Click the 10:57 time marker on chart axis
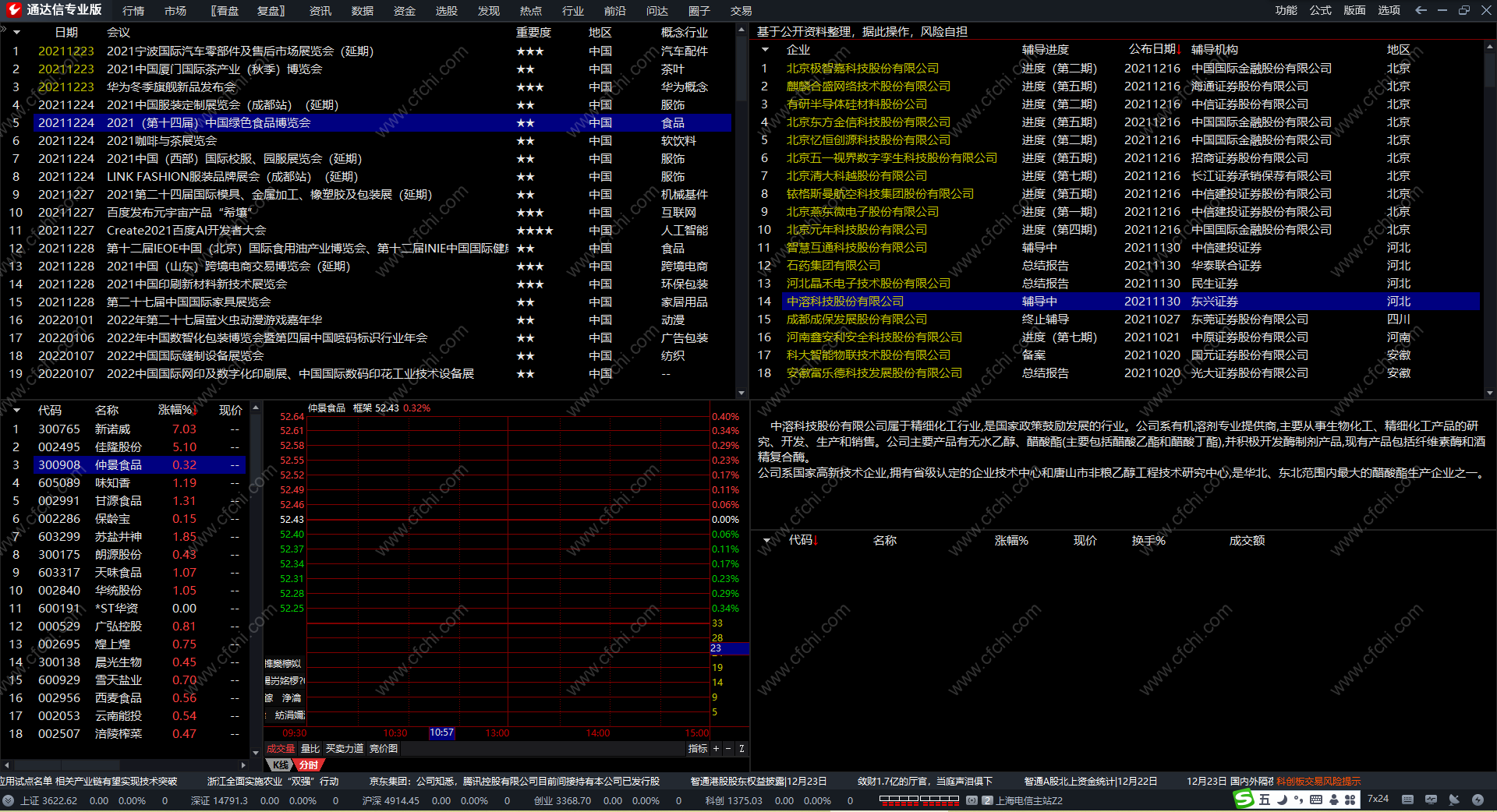This screenshot has height=812, width=1497. (441, 733)
